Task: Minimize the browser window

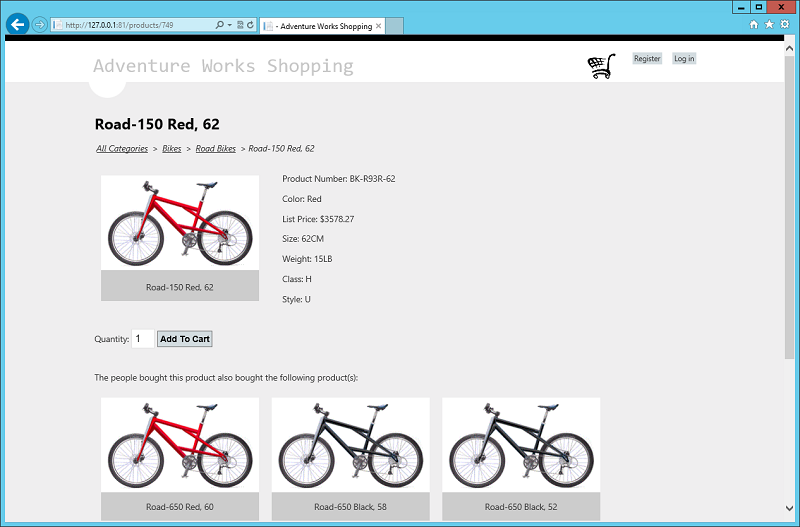Action: tap(741, 7)
